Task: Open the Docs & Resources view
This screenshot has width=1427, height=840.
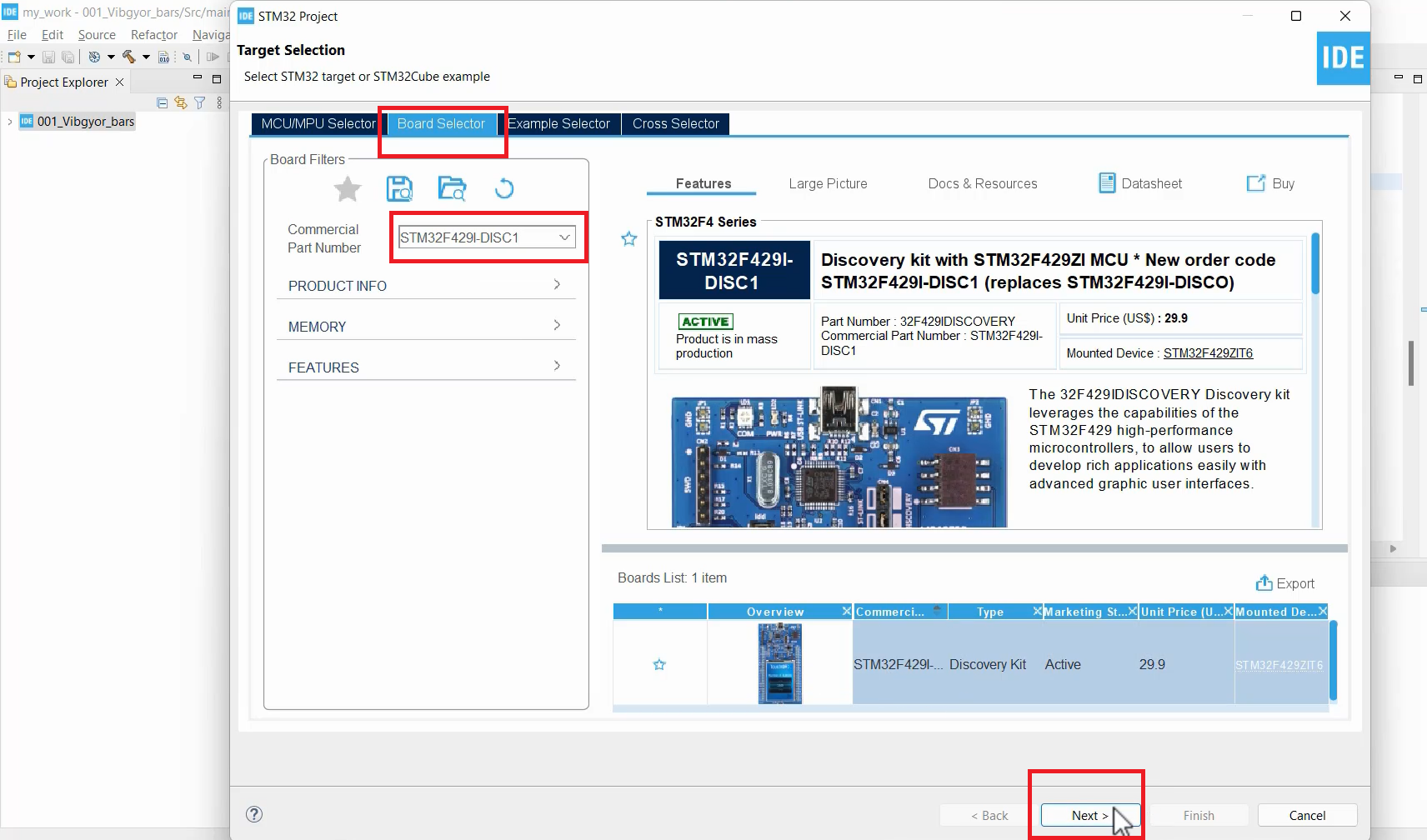Action: (983, 183)
